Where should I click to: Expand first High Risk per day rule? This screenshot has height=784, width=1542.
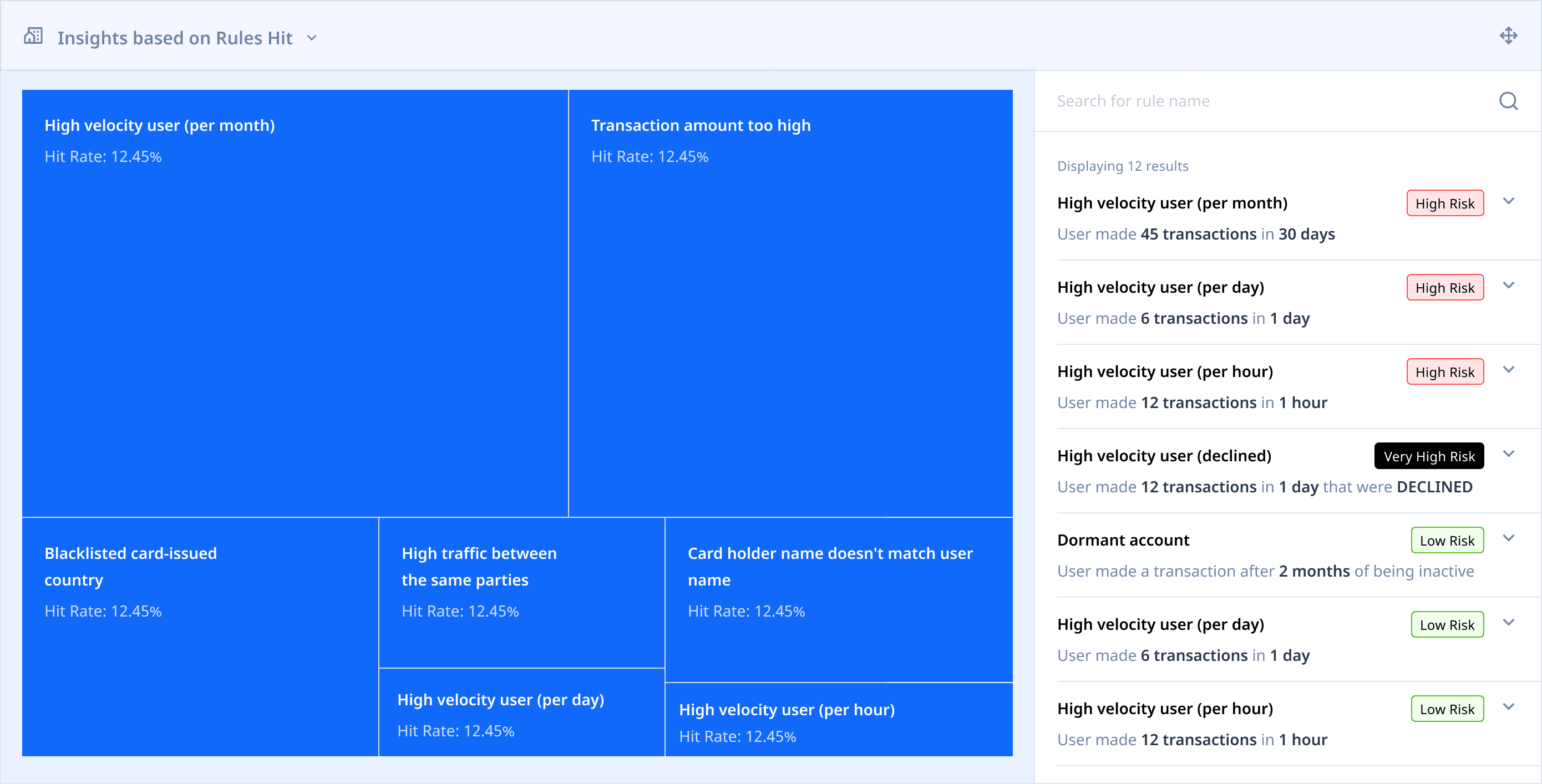pos(1509,286)
